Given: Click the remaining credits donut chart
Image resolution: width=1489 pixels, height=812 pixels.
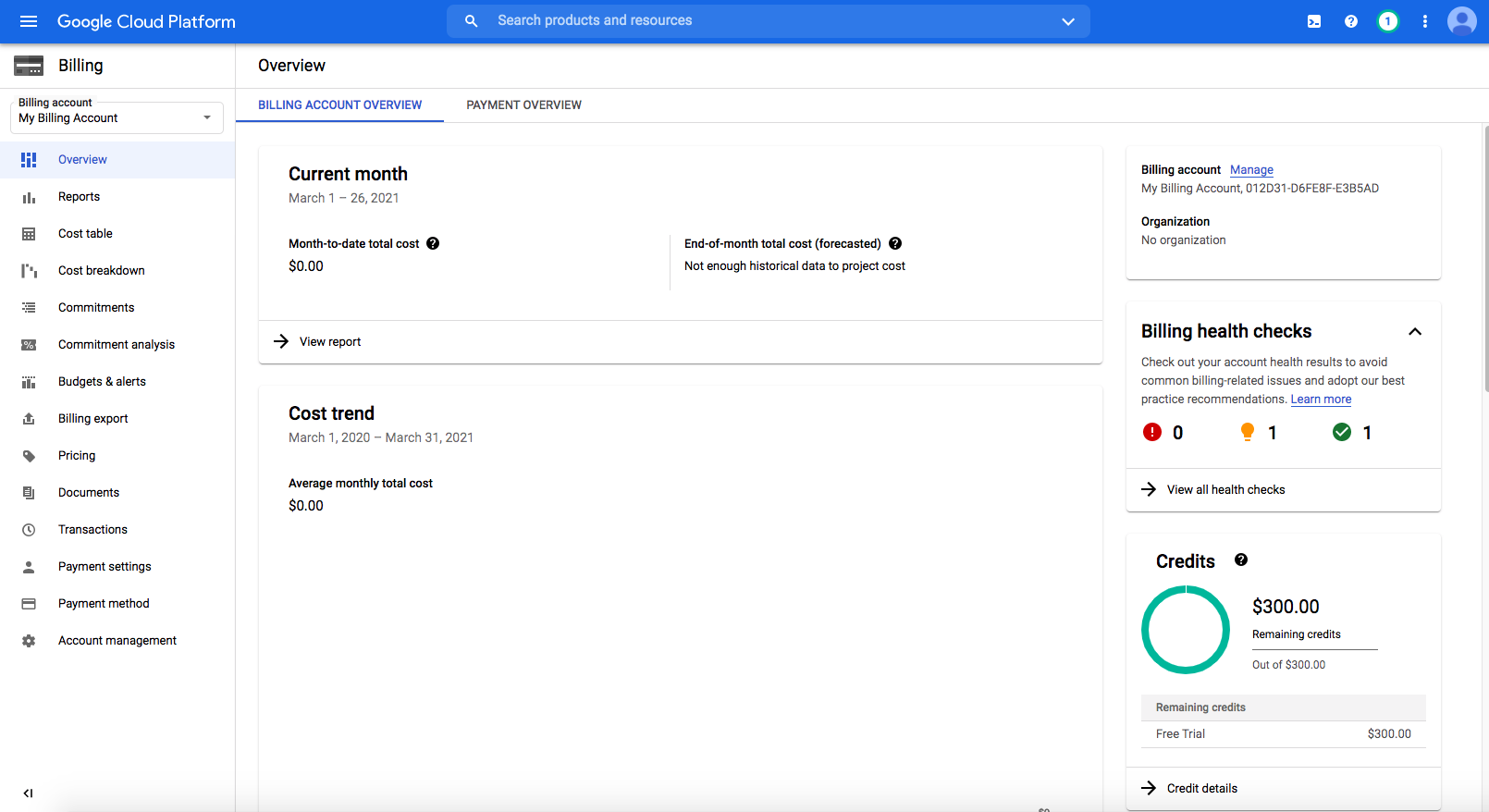Looking at the screenshot, I should click(x=1186, y=630).
